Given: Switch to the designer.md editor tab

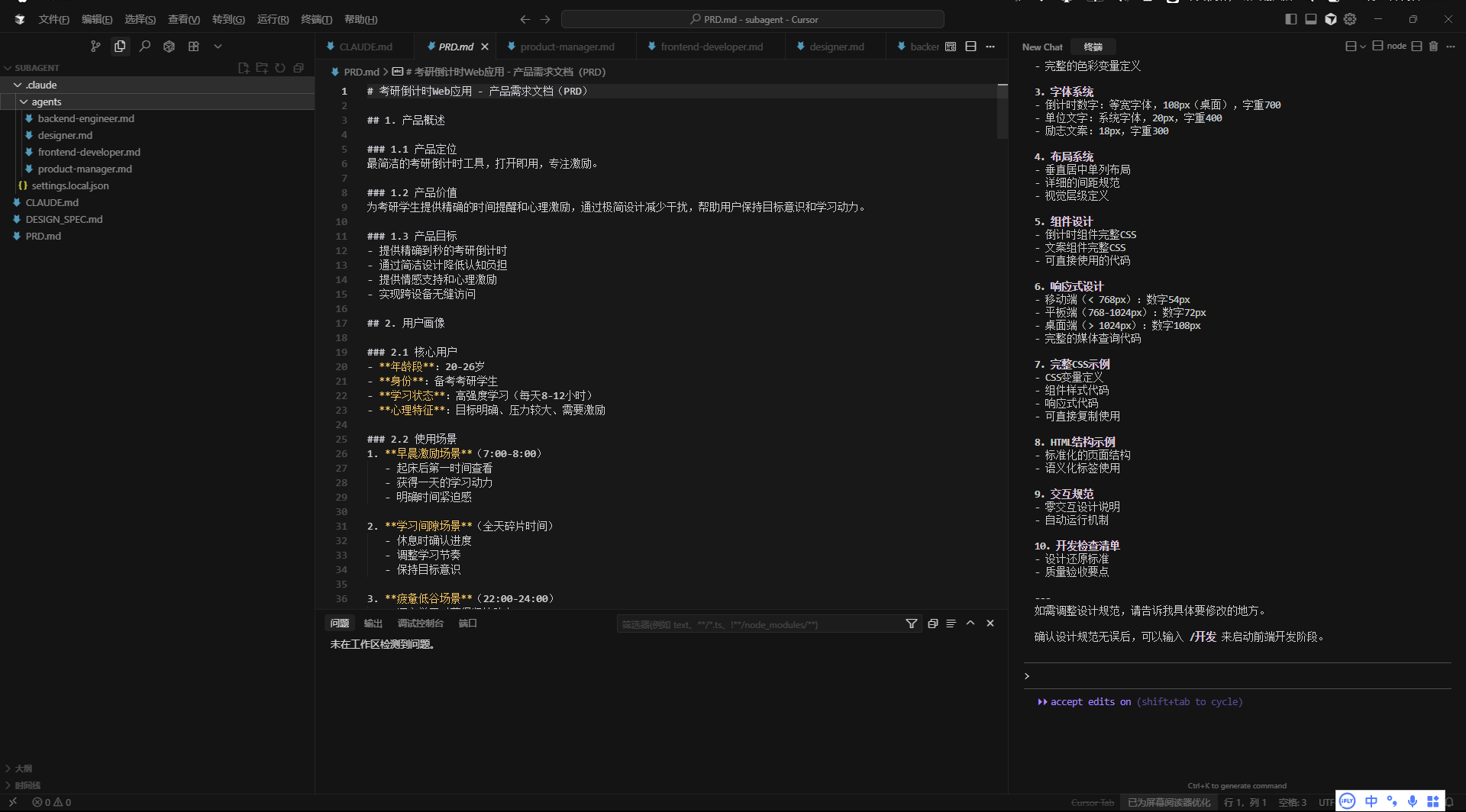Looking at the screenshot, I should [x=836, y=47].
